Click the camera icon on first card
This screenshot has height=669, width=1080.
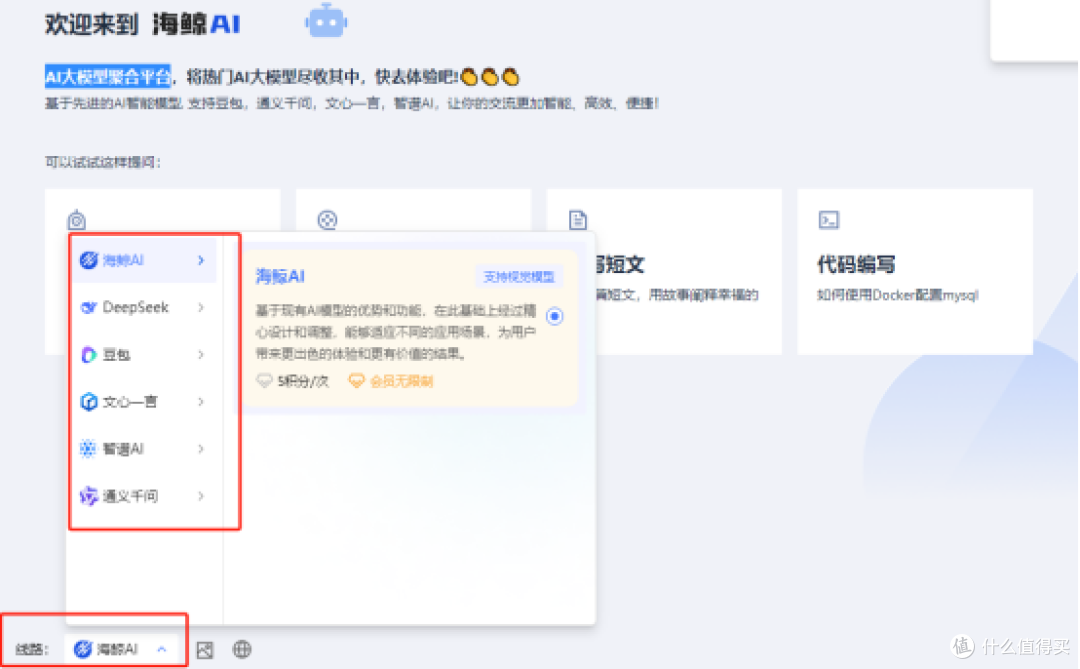click(76, 220)
